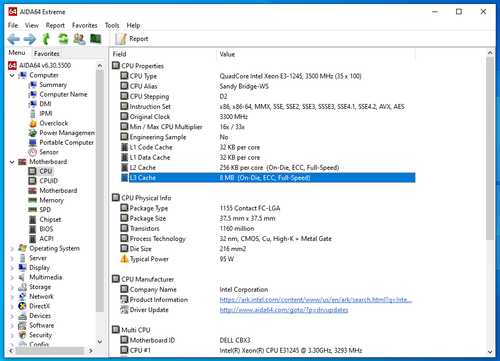The height and width of the screenshot is (361, 500).
Task: Open the Help menu
Action: click(133, 25)
